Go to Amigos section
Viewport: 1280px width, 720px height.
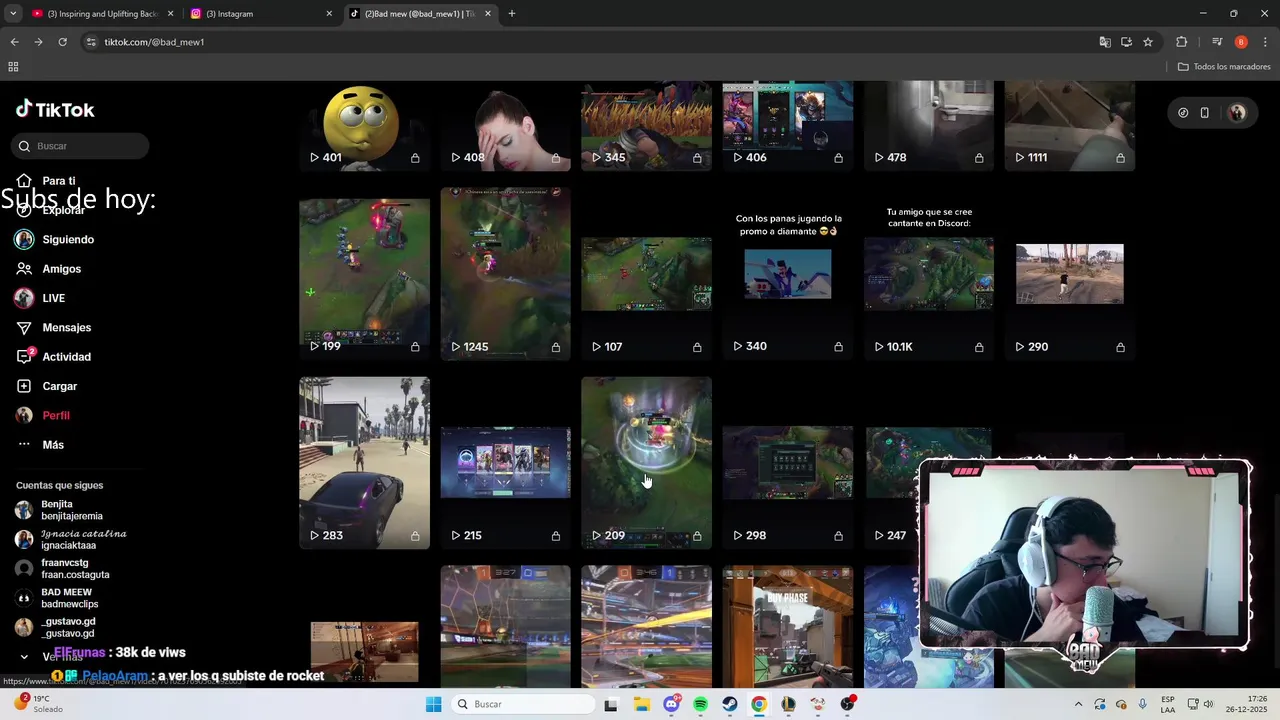pos(61,269)
